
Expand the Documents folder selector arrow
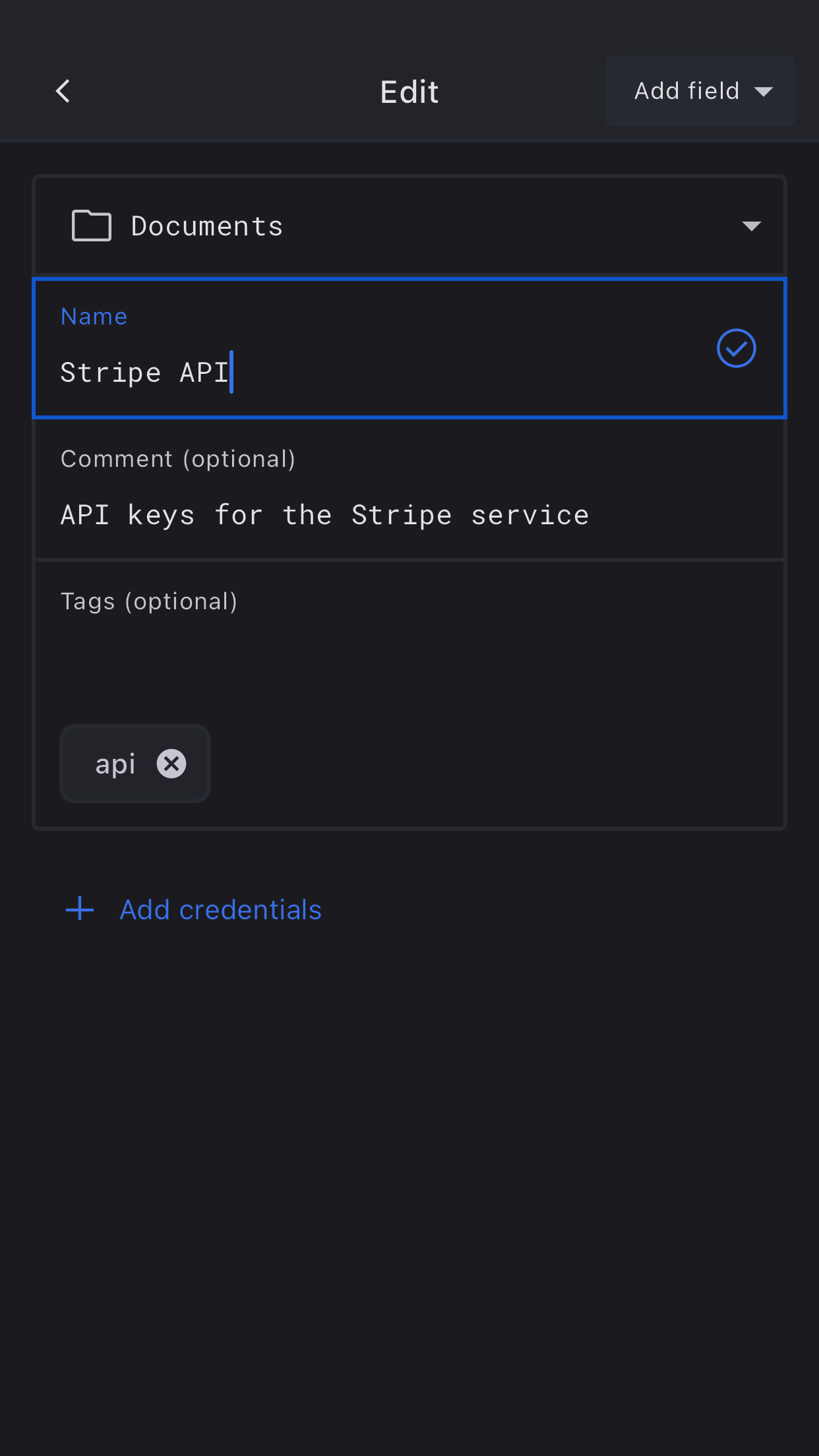click(751, 226)
